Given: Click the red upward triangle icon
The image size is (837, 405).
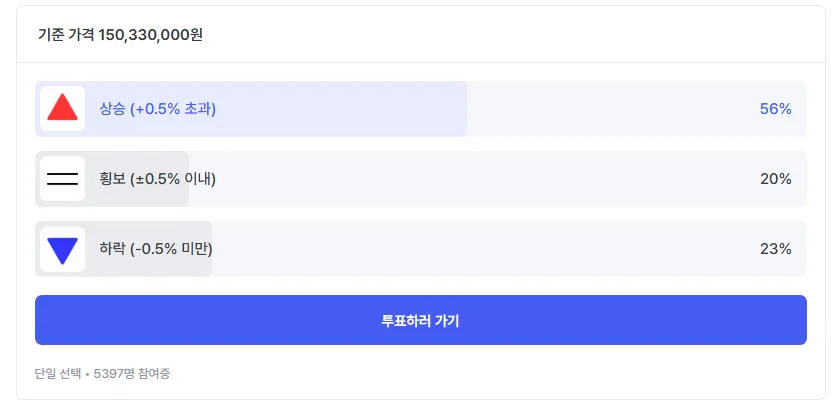Looking at the screenshot, I should pyautogui.click(x=62, y=108).
